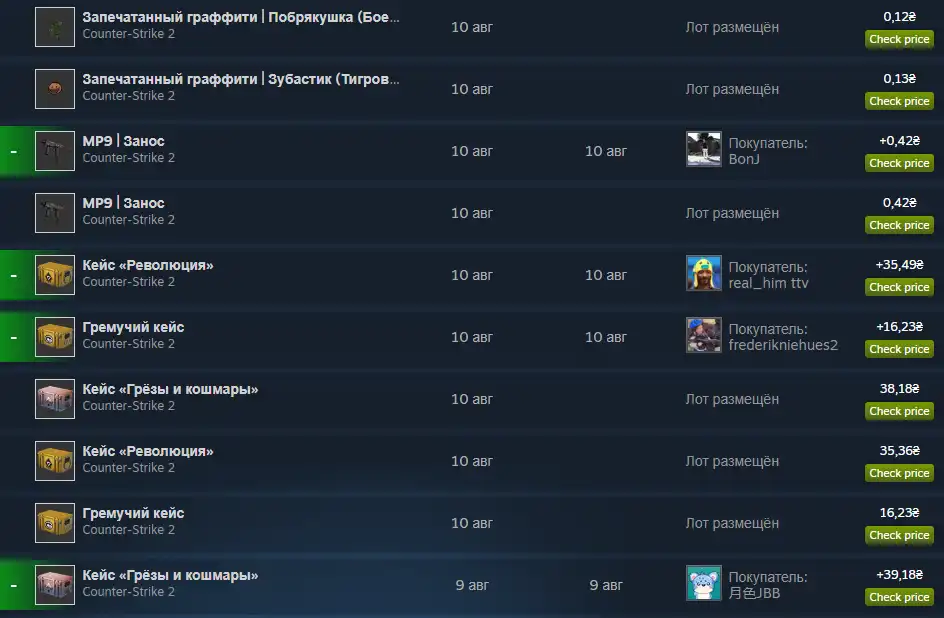View buyer BonJ's avatar
The width and height of the screenshot is (944, 618).
704,149
